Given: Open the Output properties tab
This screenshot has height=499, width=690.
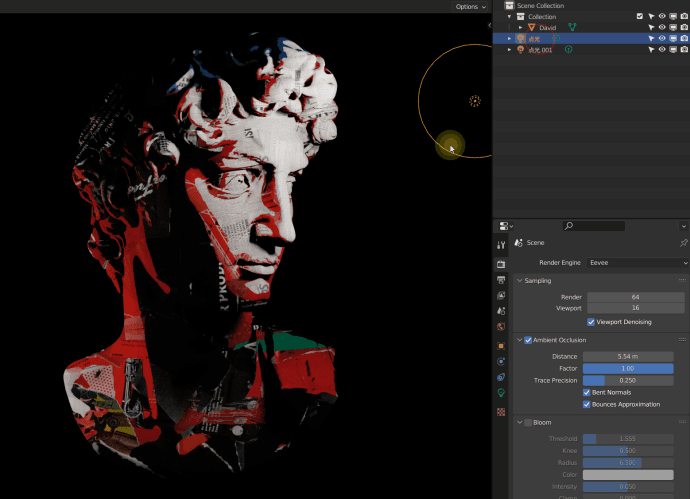Looking at the screenshot, I should pos(501,280).
